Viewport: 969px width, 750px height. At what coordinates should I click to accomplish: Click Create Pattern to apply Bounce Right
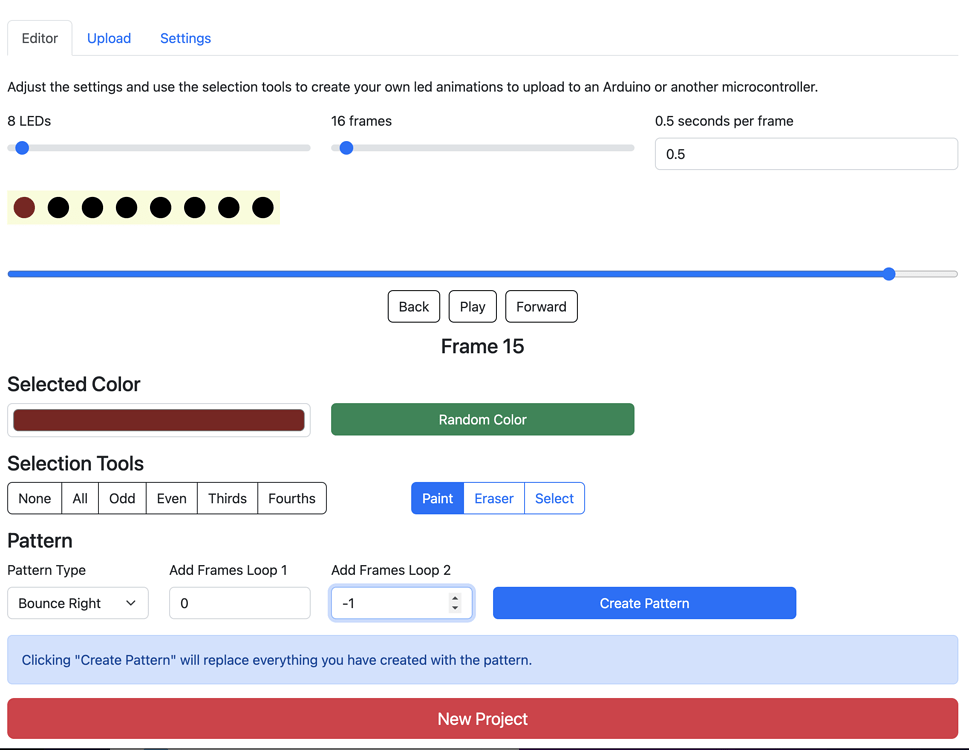(643, 603)
